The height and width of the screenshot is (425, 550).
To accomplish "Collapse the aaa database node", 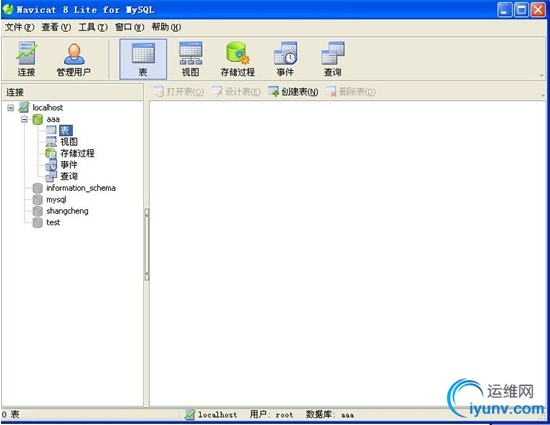I will click(x=24, y=119).
